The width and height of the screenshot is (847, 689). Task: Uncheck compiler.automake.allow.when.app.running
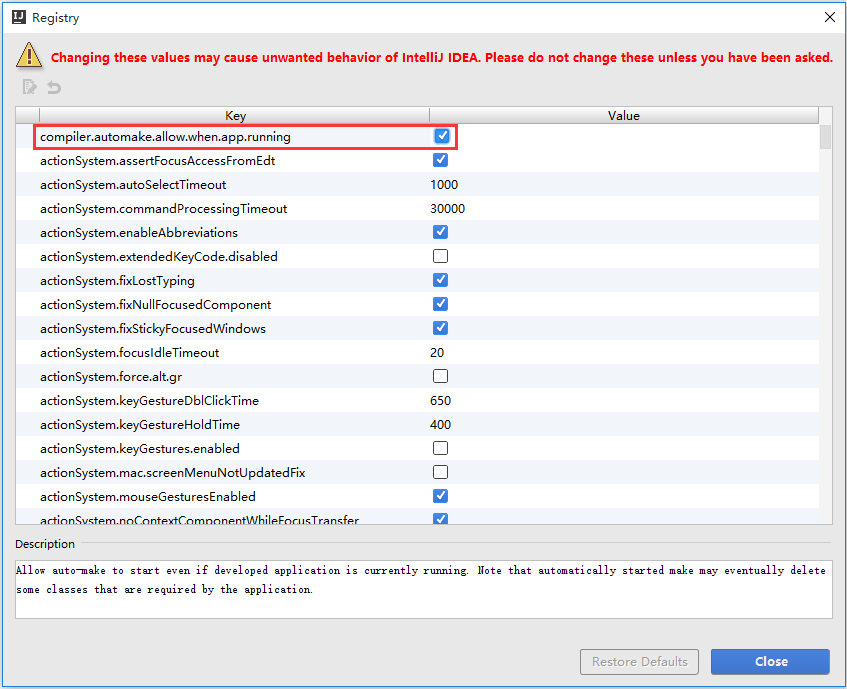point(442,136)
